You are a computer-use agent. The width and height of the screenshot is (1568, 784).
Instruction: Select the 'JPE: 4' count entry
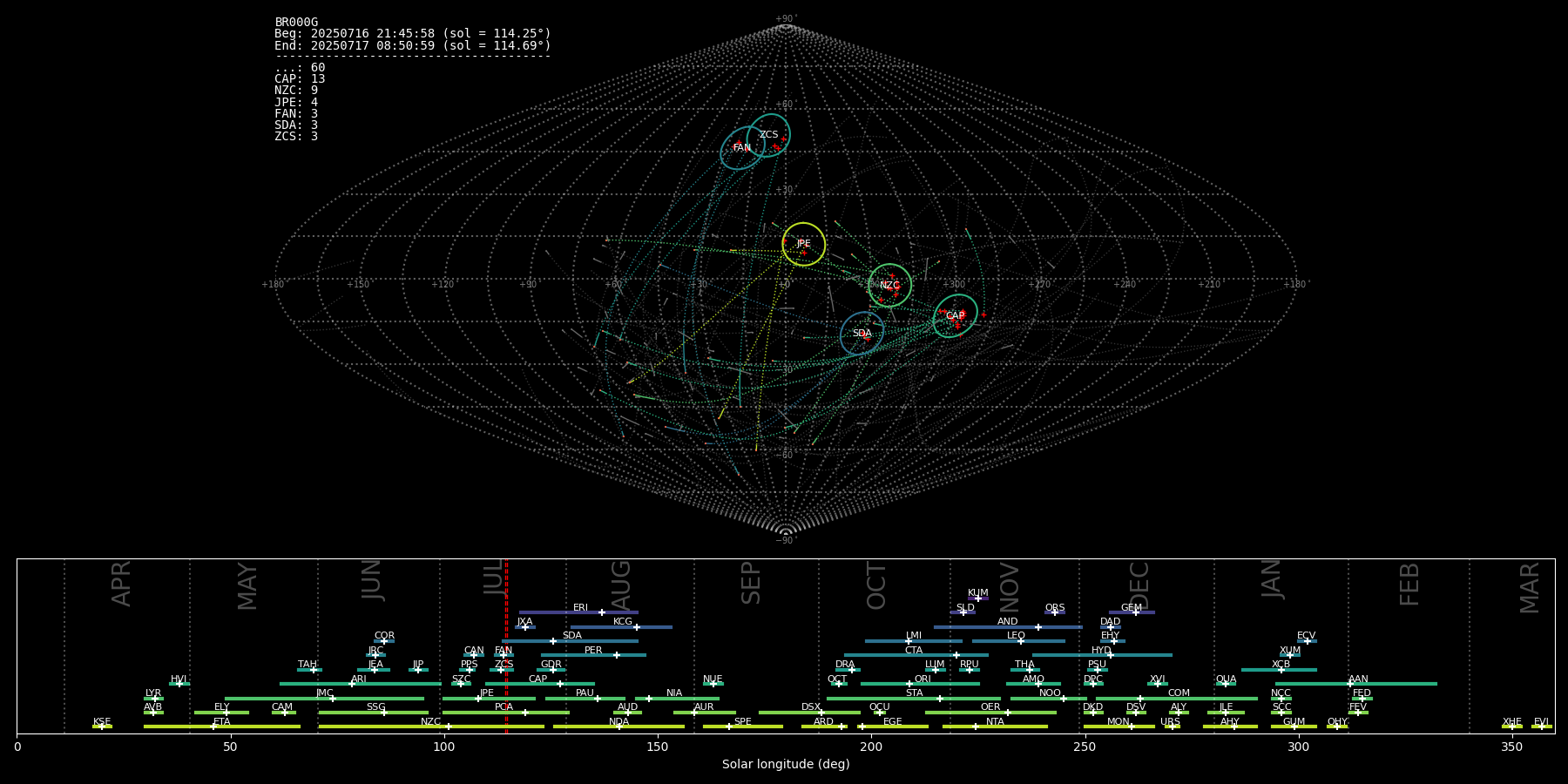coord(296,103)
